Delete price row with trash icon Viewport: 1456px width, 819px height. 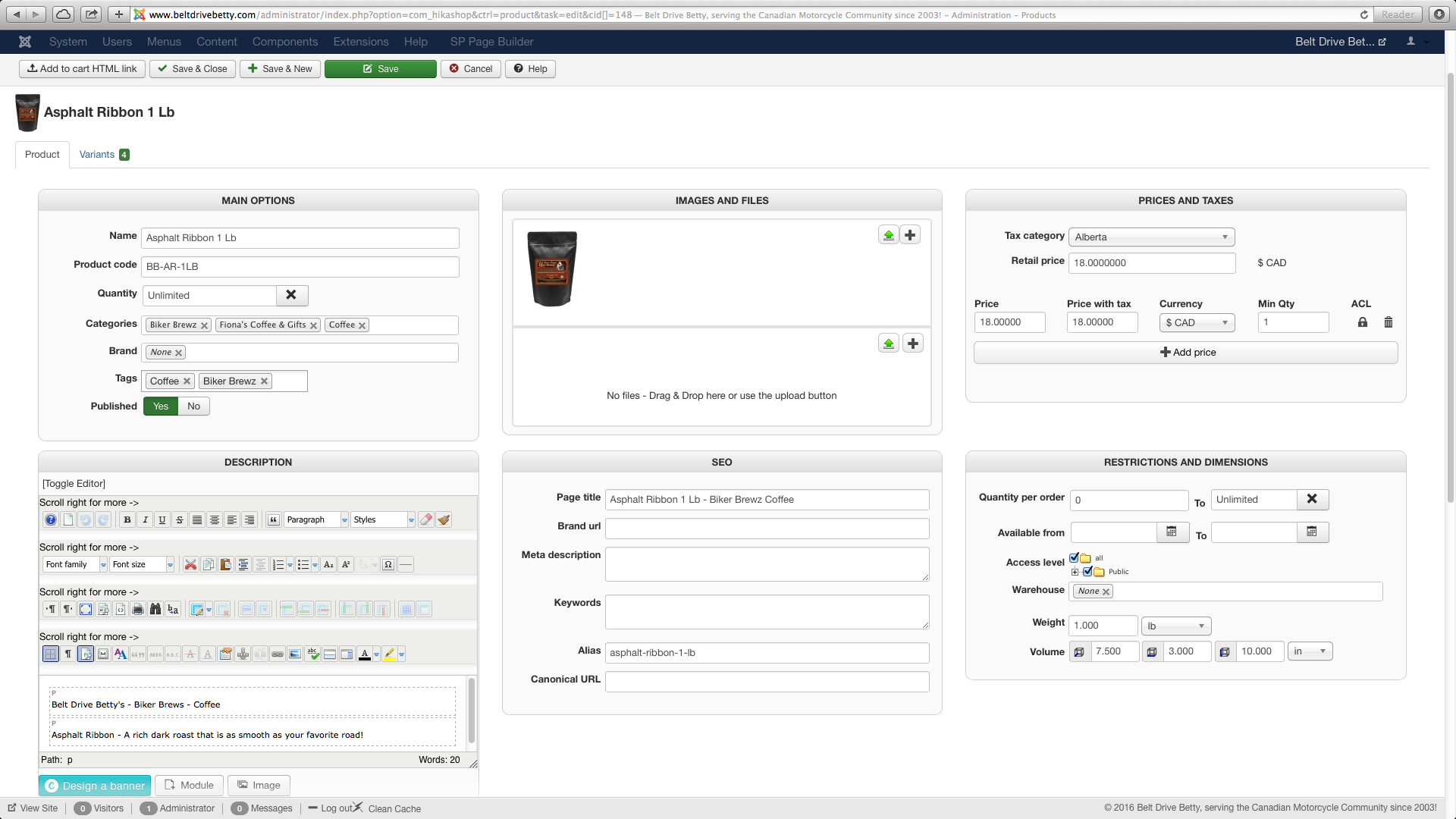(x=1389, y=322)
